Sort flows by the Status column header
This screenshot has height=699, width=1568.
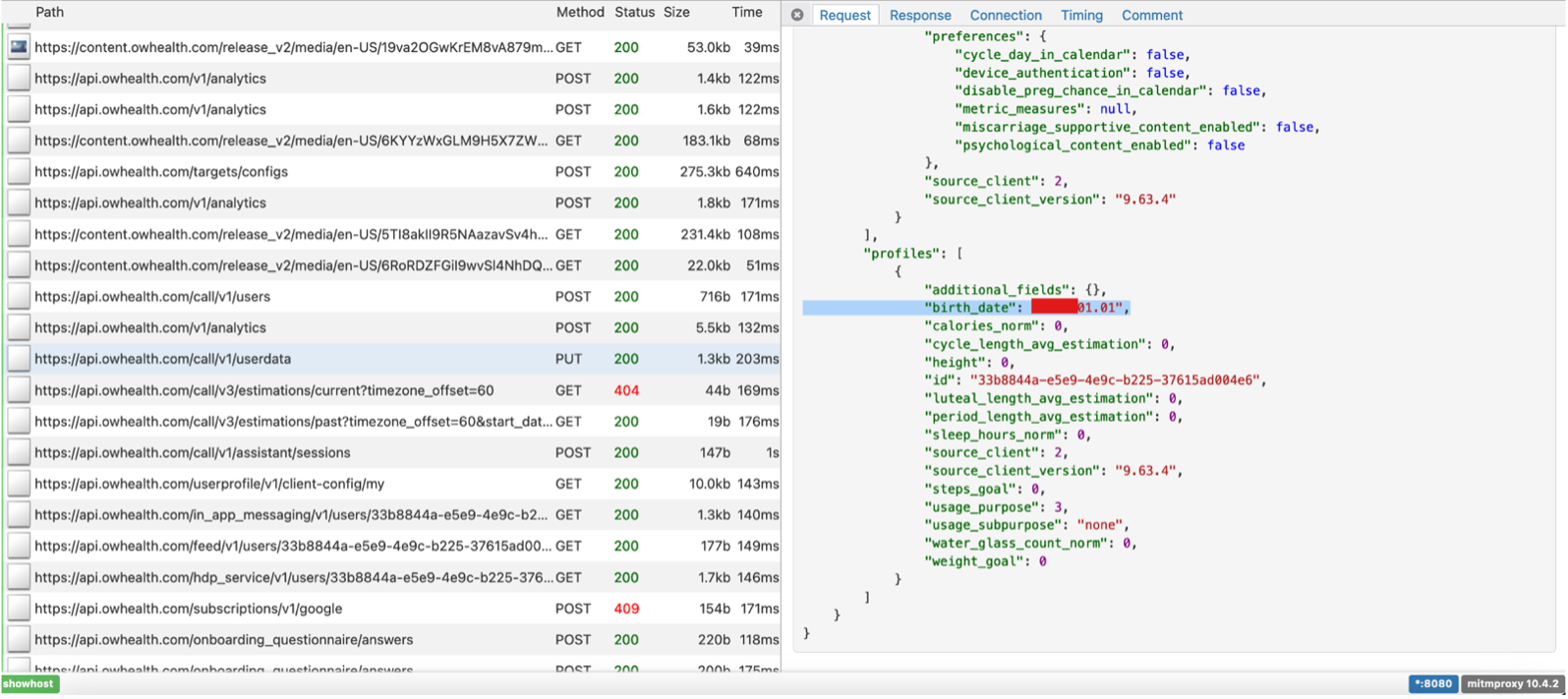pyautogui.click(x=634, y=13)
